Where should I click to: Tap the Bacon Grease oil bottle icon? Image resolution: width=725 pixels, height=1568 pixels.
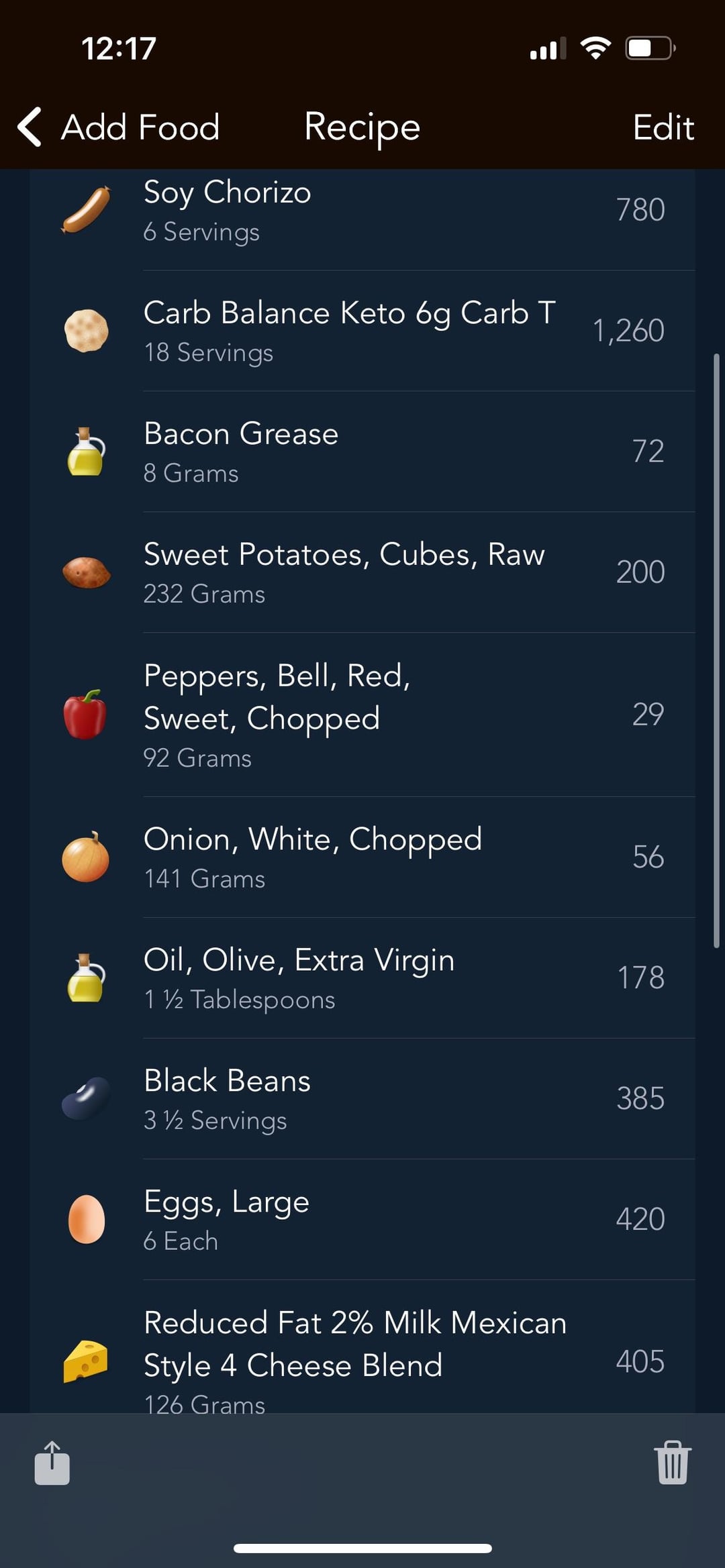pos(86,452)
